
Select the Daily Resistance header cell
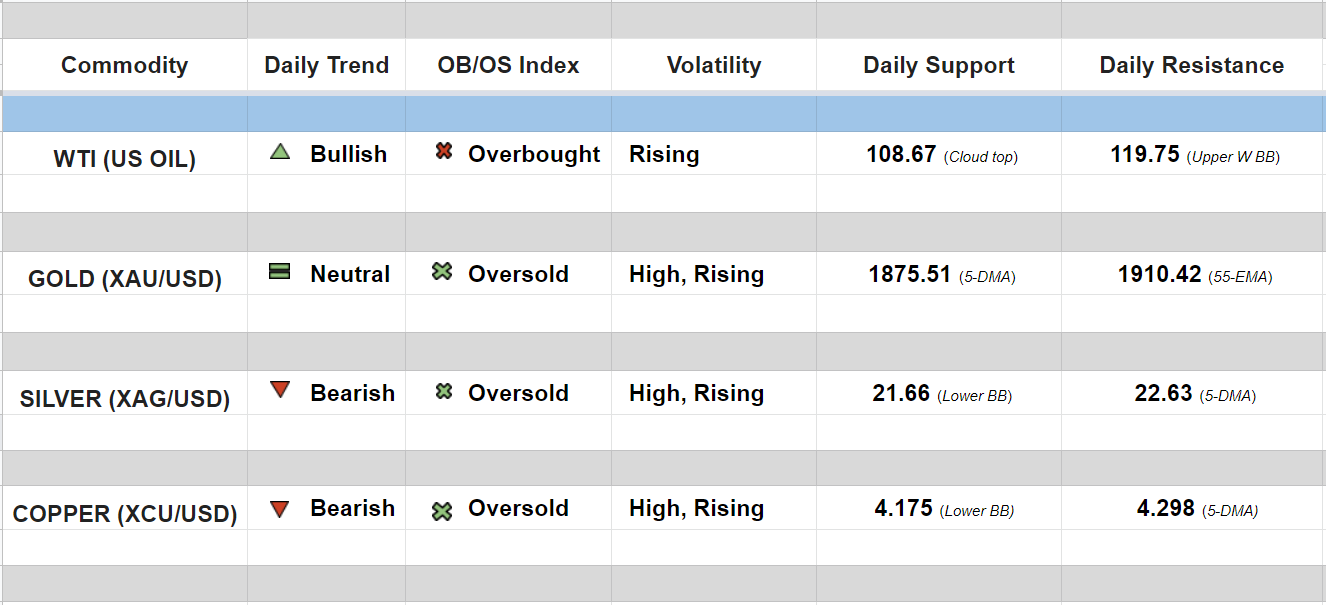point(1191,66)
